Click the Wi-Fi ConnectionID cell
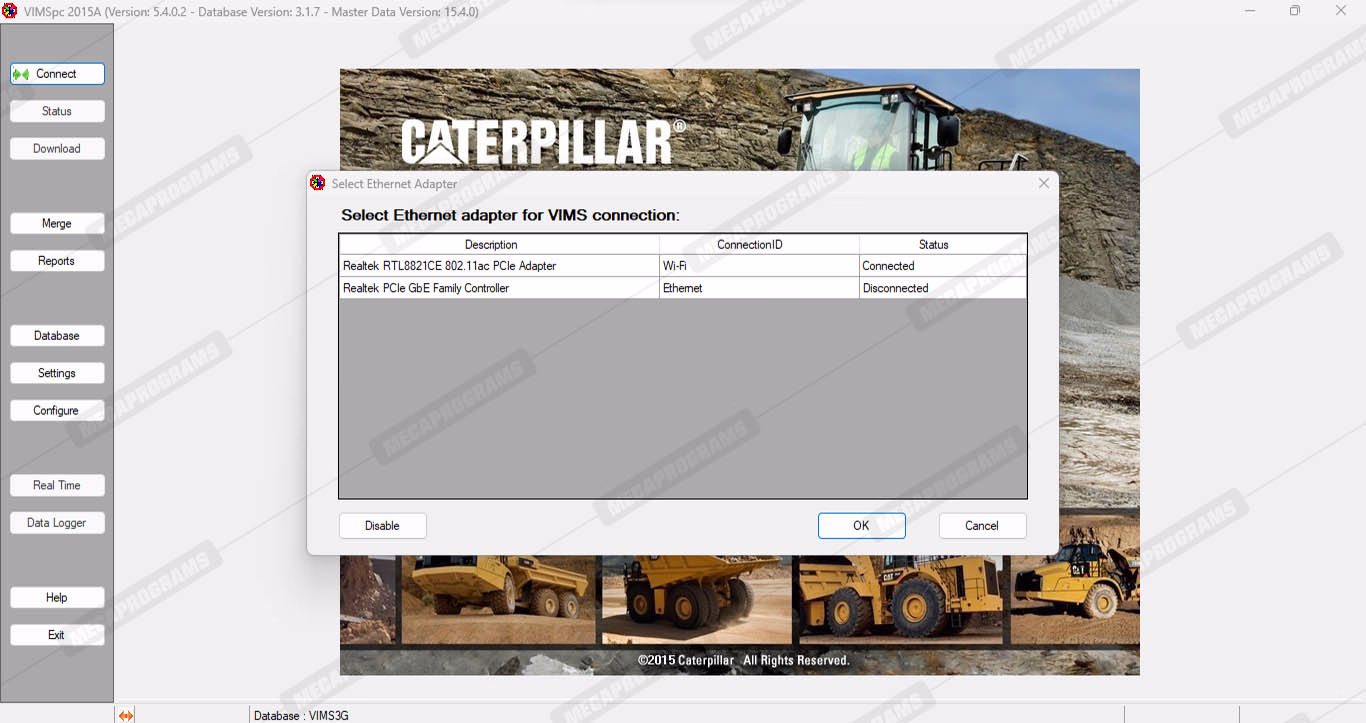The height and width of the screenshot is (723, 1366). coord(759,266)
